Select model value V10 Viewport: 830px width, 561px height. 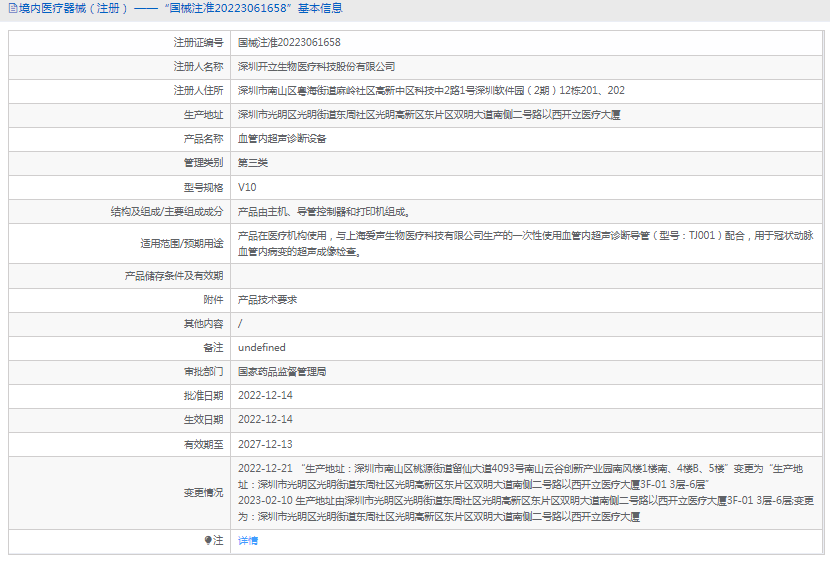(247, 187)
